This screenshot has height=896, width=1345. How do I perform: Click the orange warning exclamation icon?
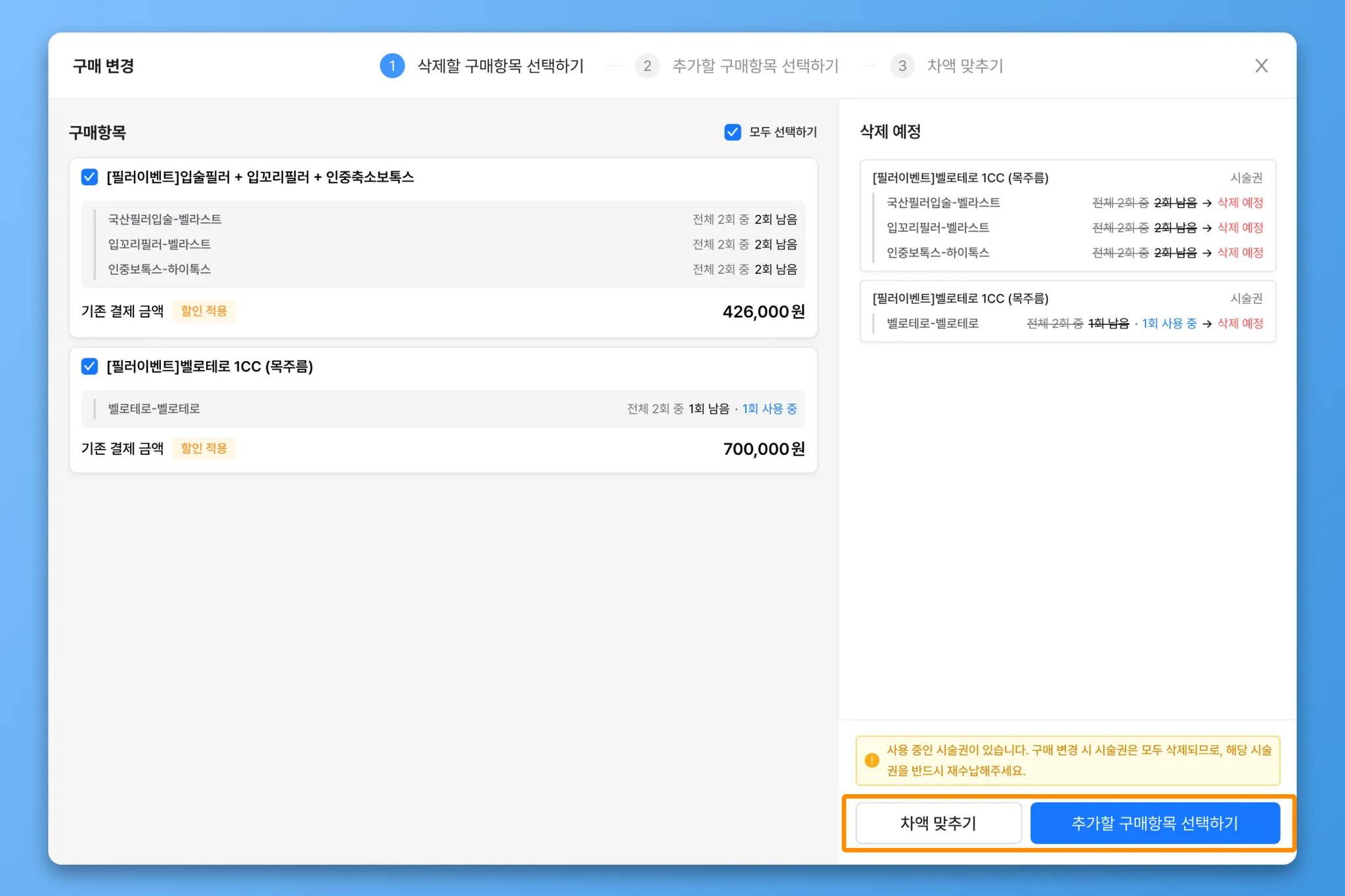point(871,760)
